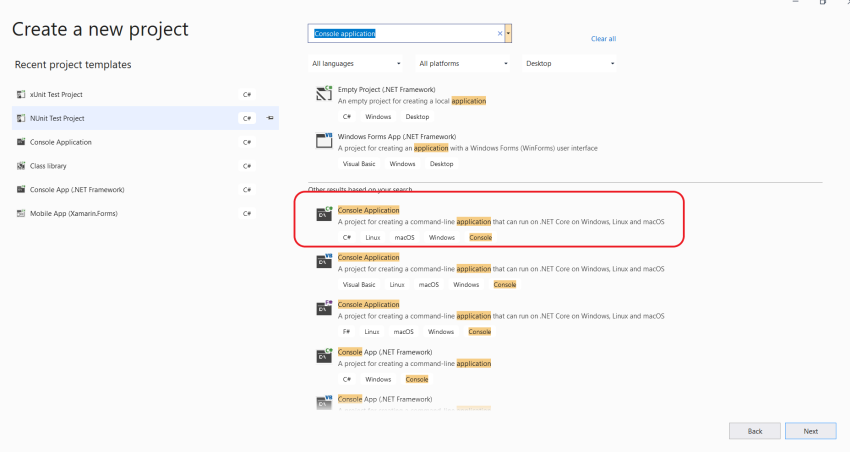Viewport: 850px width, 452px height.
Task: Click the Back button
Action: (755, 431)
